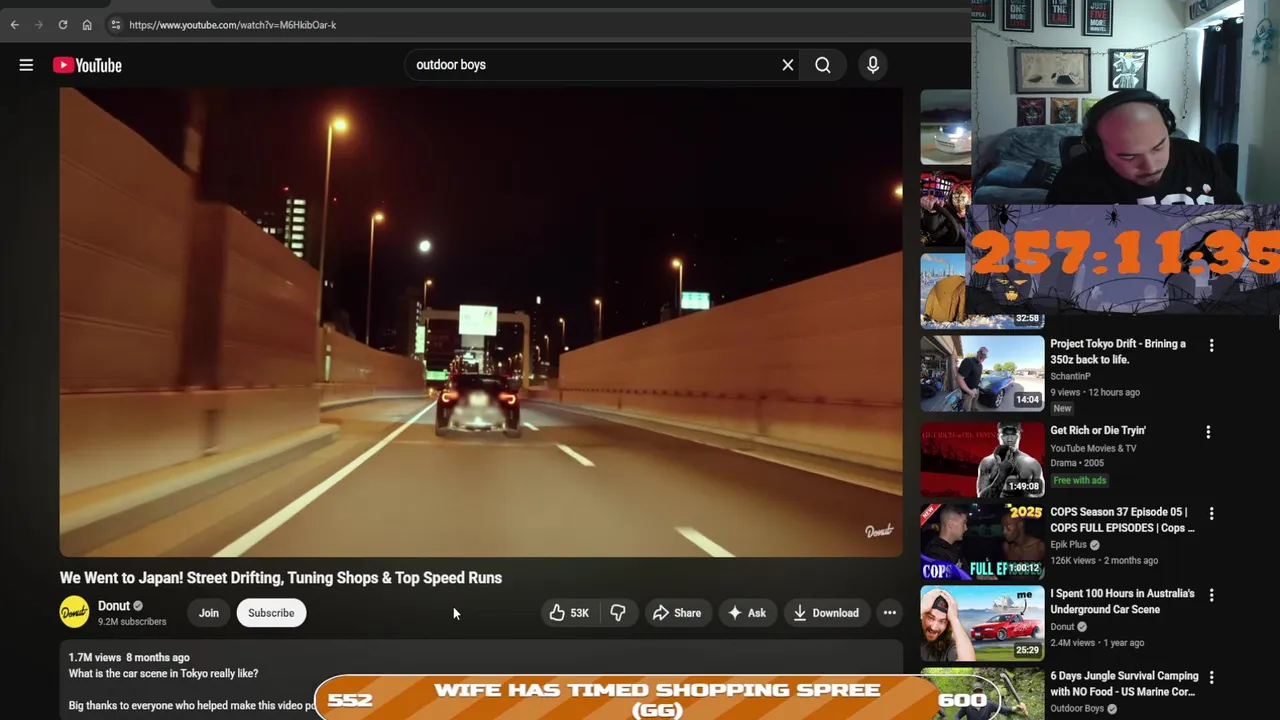Open Get Rich or Die Tryin' thumbnail
Screen dimensions: 1280x720
tap(982, 459)
